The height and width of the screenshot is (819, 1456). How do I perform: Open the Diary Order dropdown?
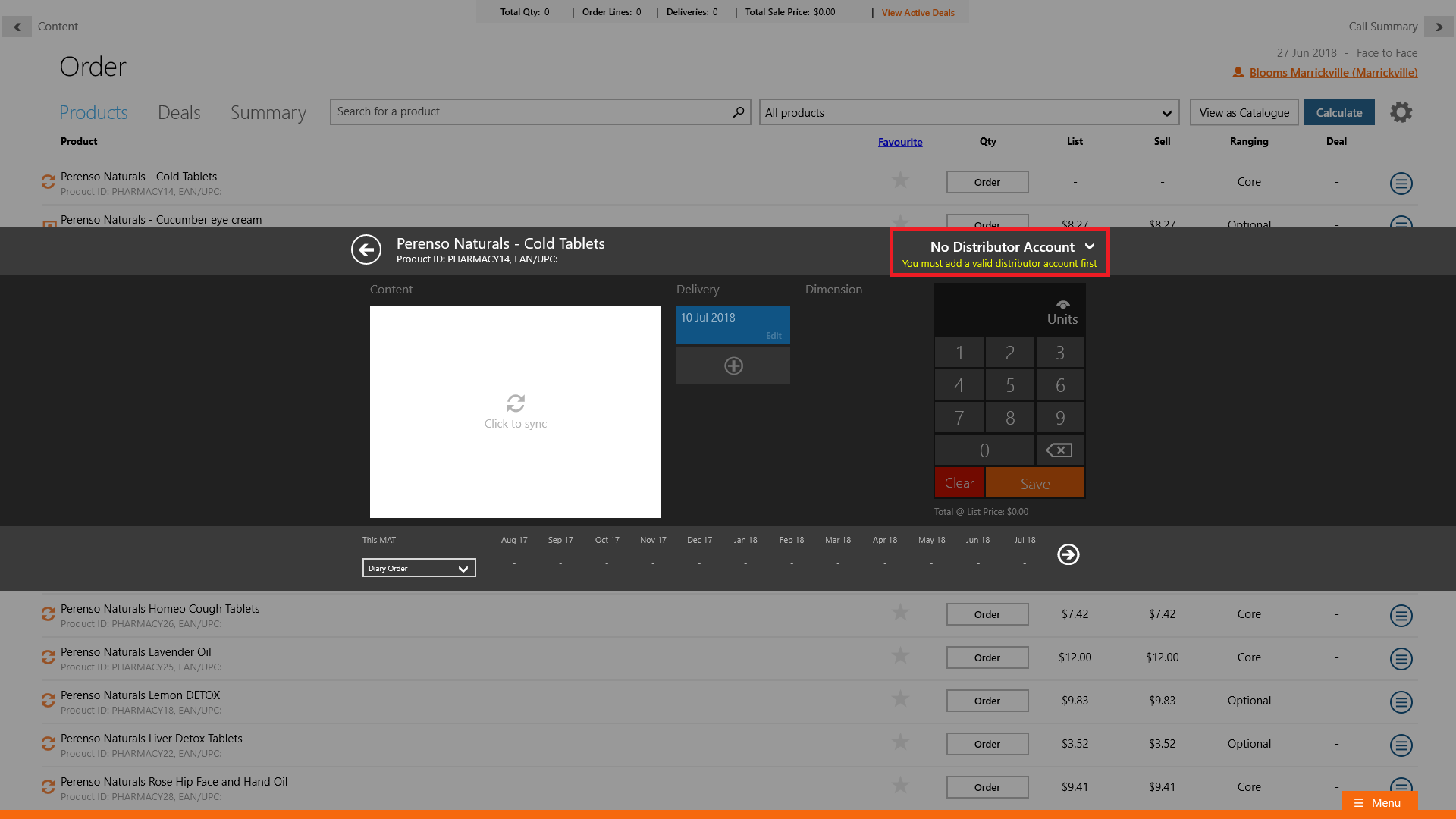point(419,568)
